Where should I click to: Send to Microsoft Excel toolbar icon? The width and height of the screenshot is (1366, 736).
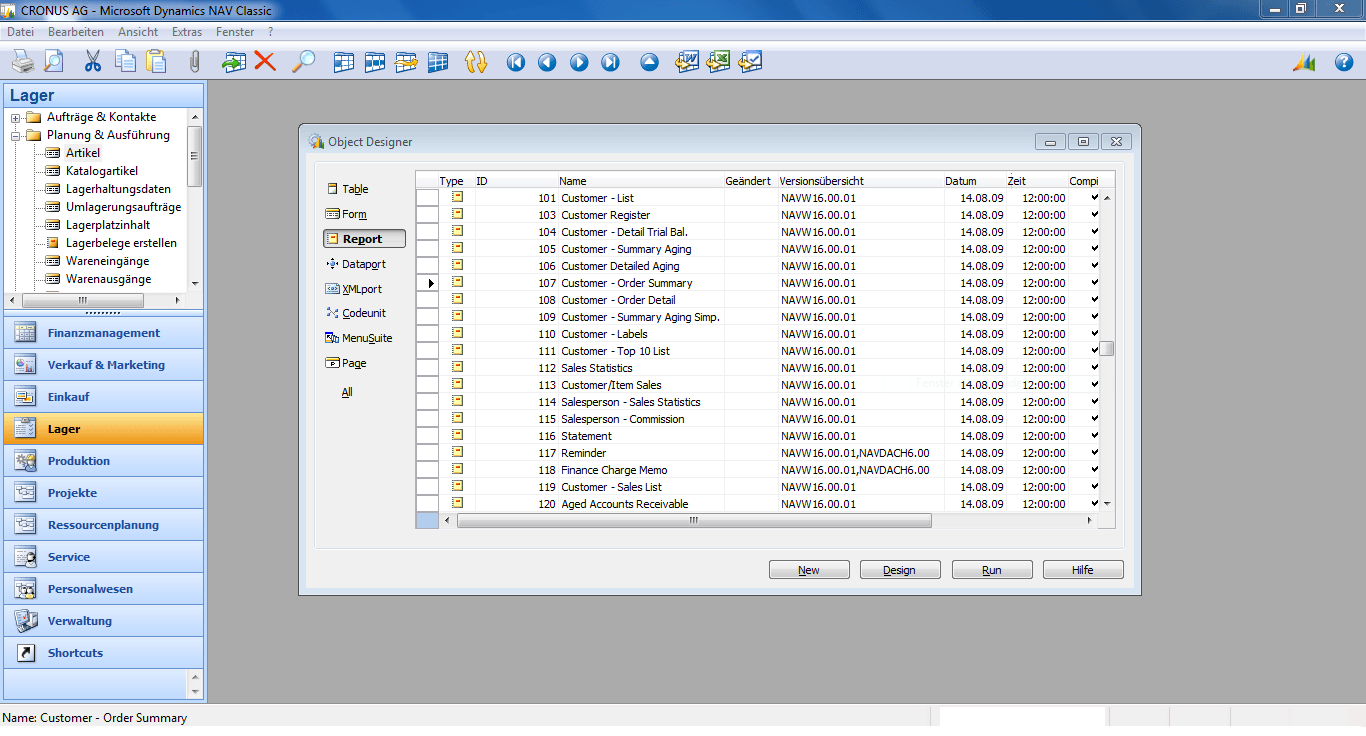[x=718, y=62]
